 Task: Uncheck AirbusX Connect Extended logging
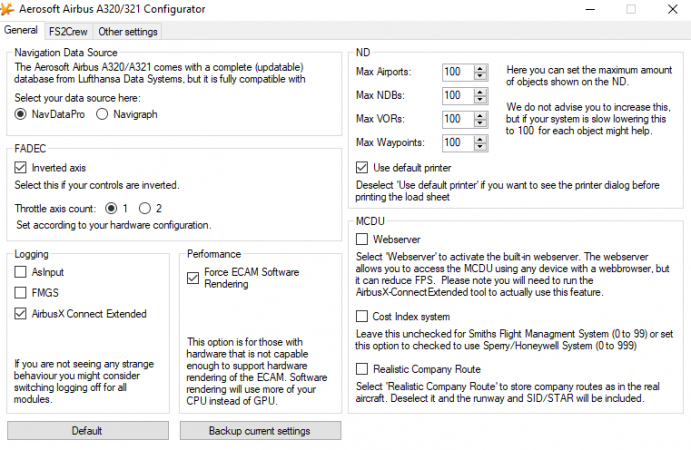click(20, 313)
